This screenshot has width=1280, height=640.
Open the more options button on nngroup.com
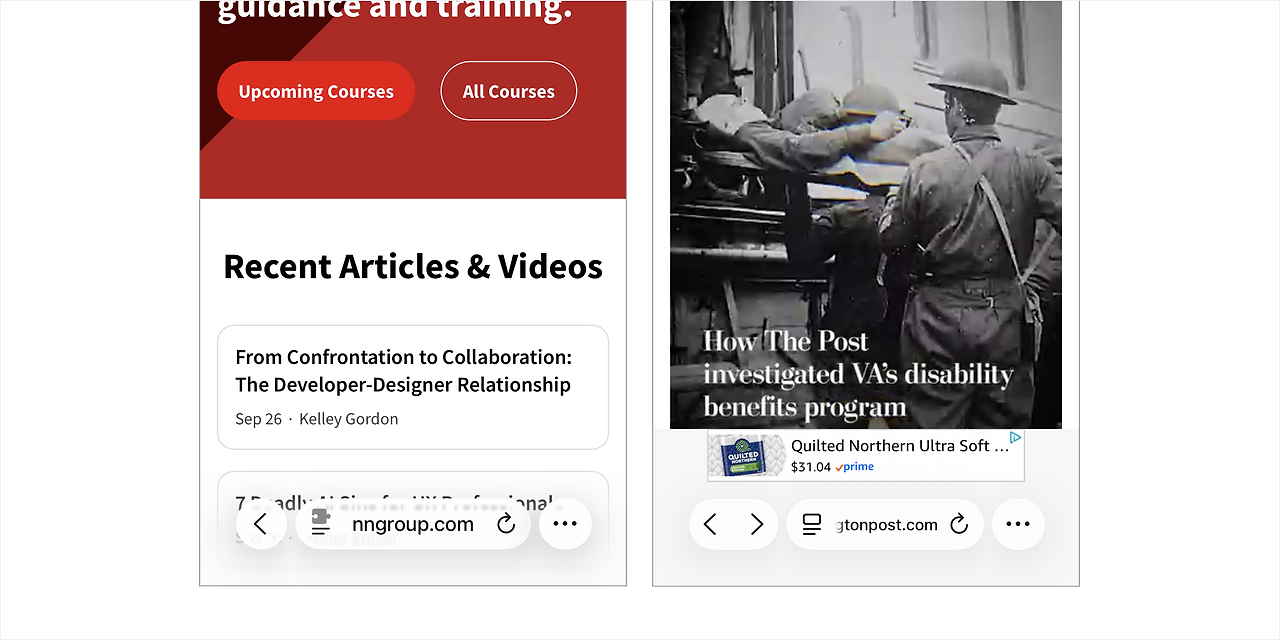tap(565, 524)
